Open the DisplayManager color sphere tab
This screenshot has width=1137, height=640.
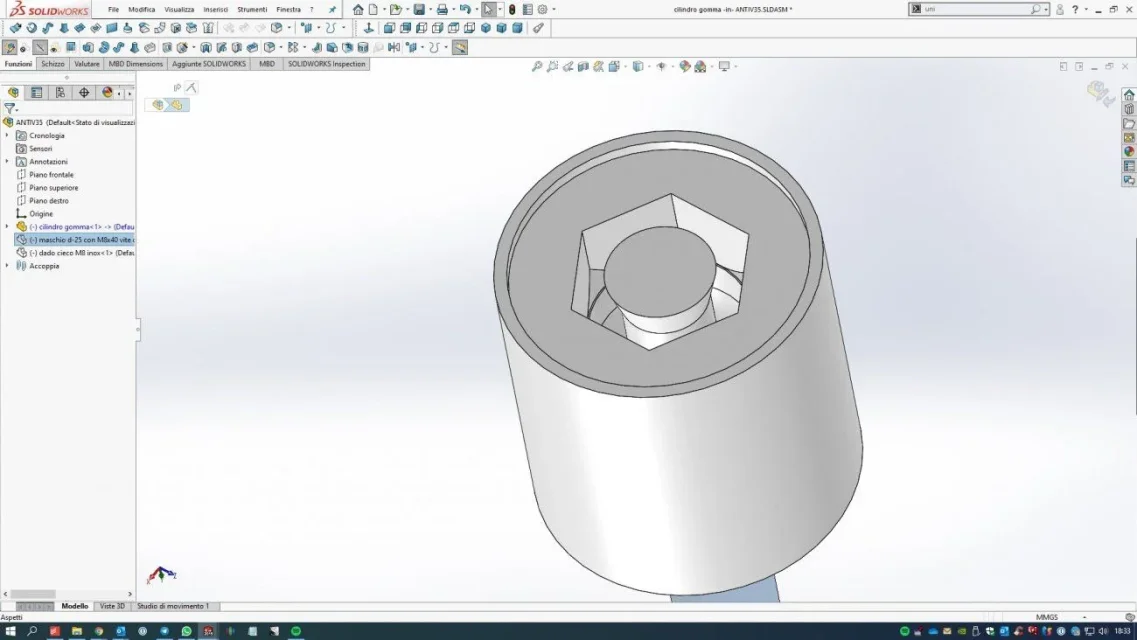(x=107, y=93)
